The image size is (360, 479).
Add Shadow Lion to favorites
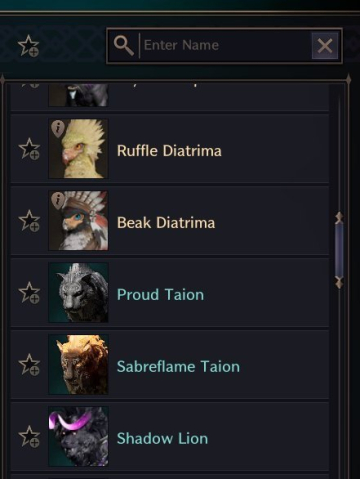point(29,436)
